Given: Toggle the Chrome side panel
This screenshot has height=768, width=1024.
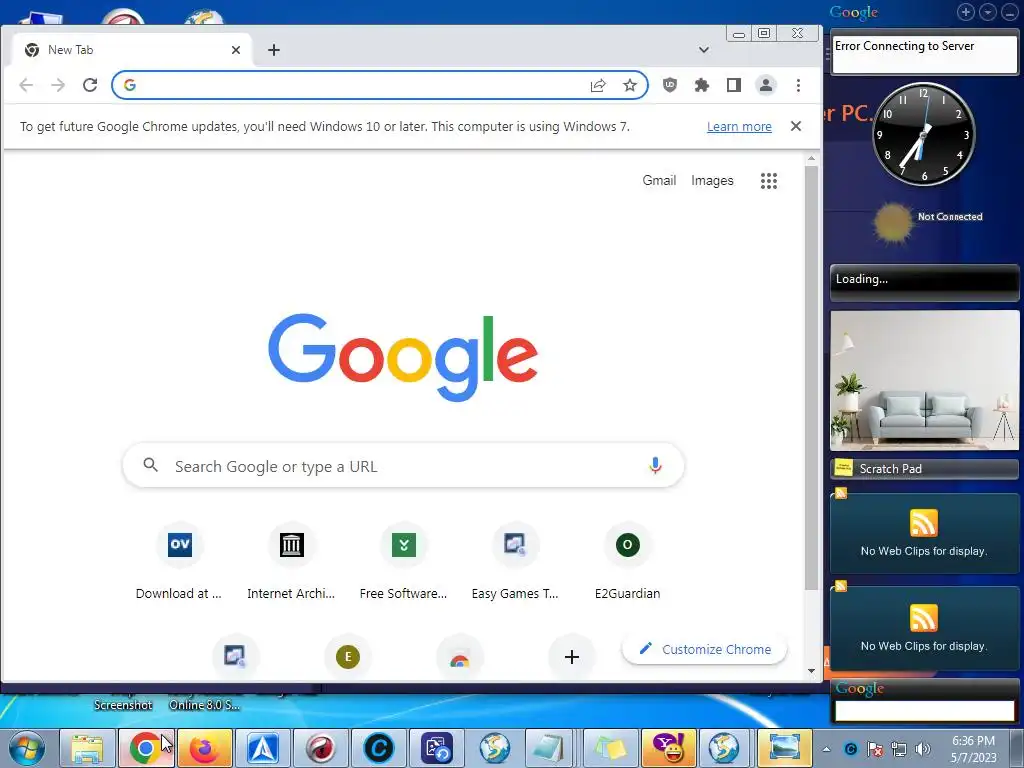Looking at the screenshot, I should 733,85.
